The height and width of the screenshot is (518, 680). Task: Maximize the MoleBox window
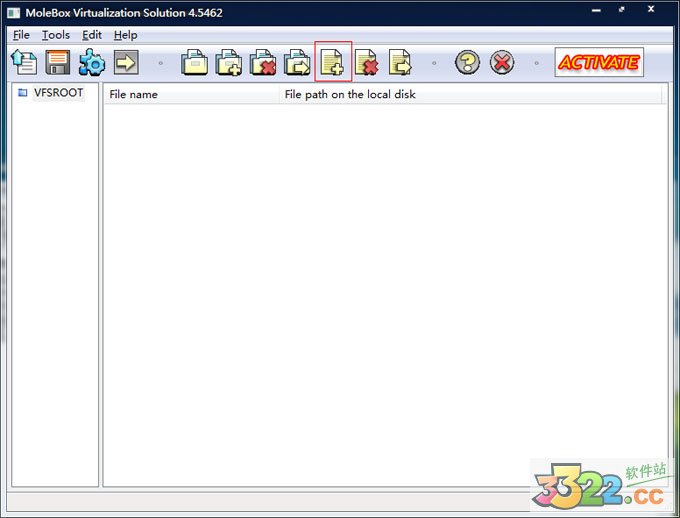click(x=622, y=10)
